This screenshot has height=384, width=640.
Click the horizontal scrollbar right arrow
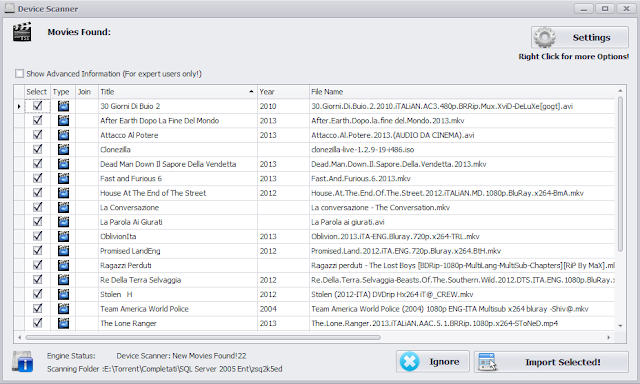[x=609, y=337]
